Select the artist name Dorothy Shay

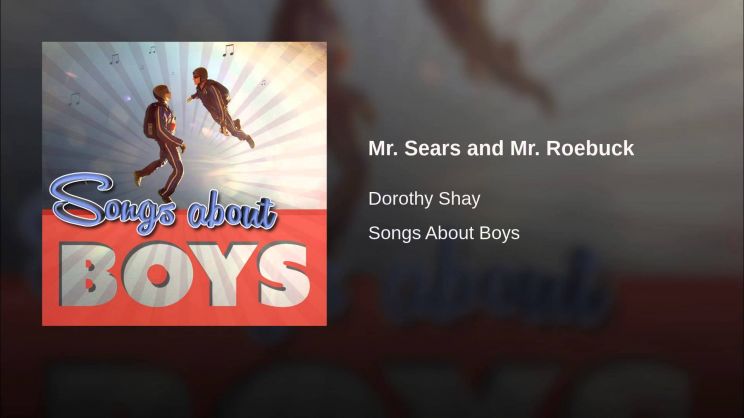(x=424, y=198)
